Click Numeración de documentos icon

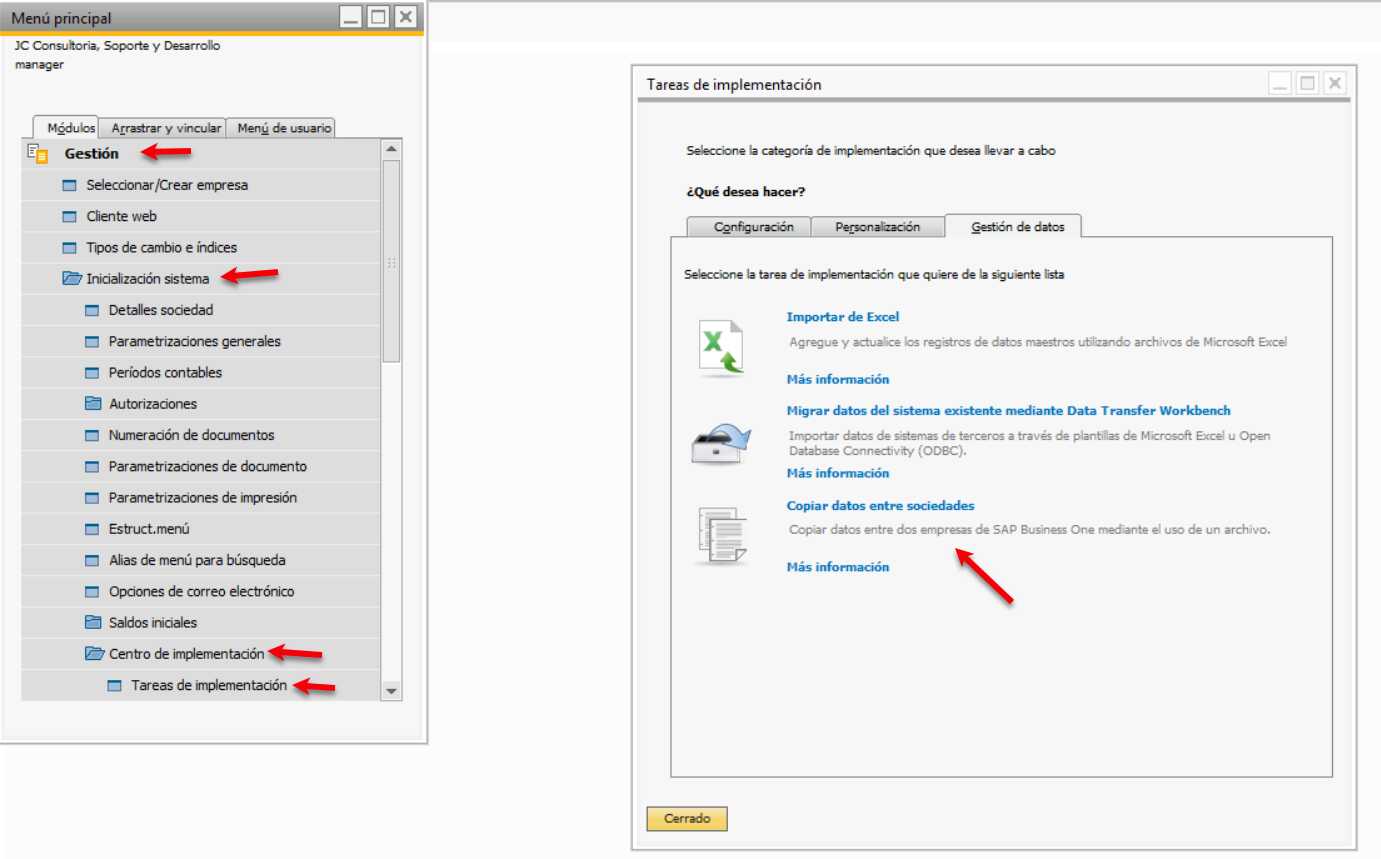[x=92, y=436]
